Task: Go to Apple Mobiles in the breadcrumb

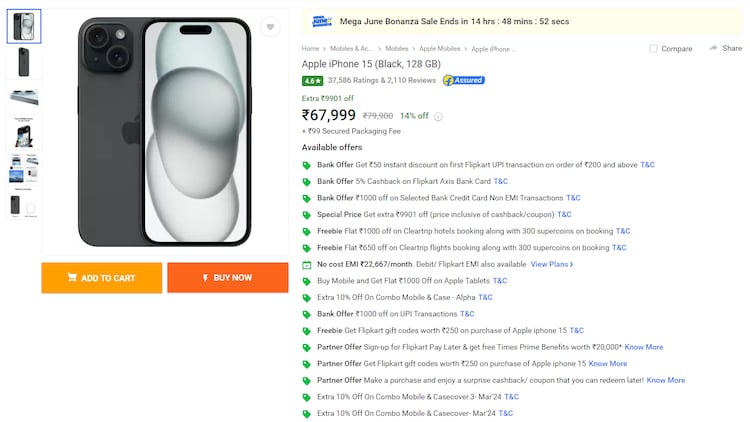Action: pyautogui.click(x=440, y=48)
